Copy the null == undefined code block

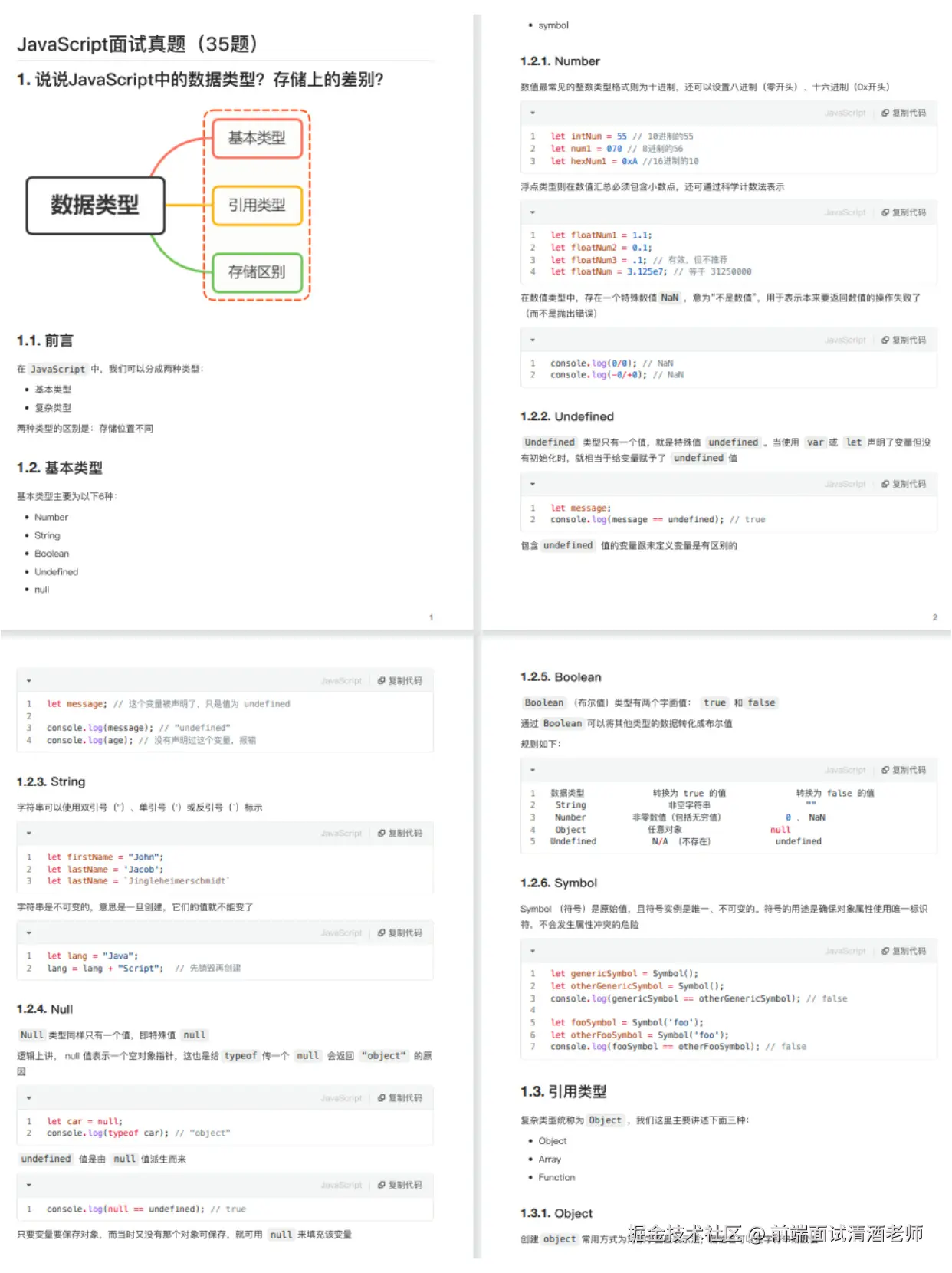point(400,1185)
